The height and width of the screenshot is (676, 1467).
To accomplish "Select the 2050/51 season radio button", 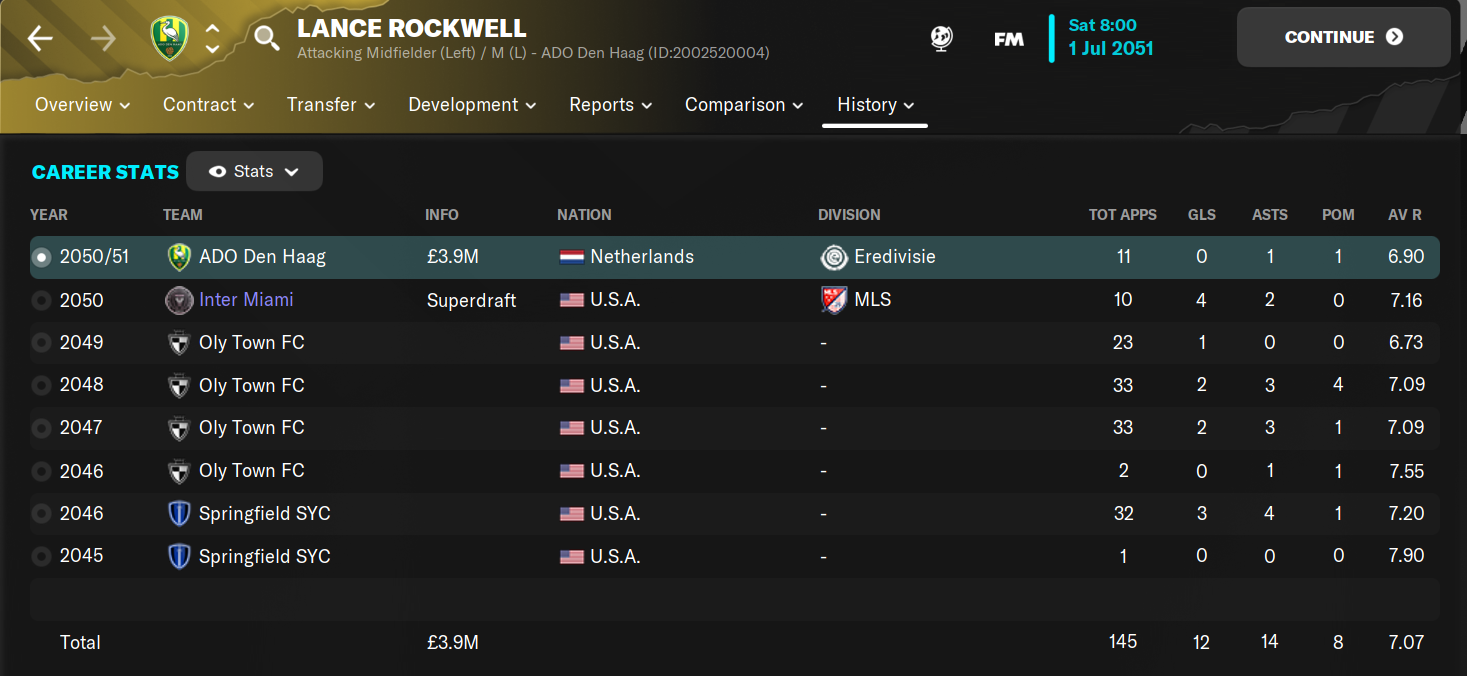I will click(x=41, y=257).
